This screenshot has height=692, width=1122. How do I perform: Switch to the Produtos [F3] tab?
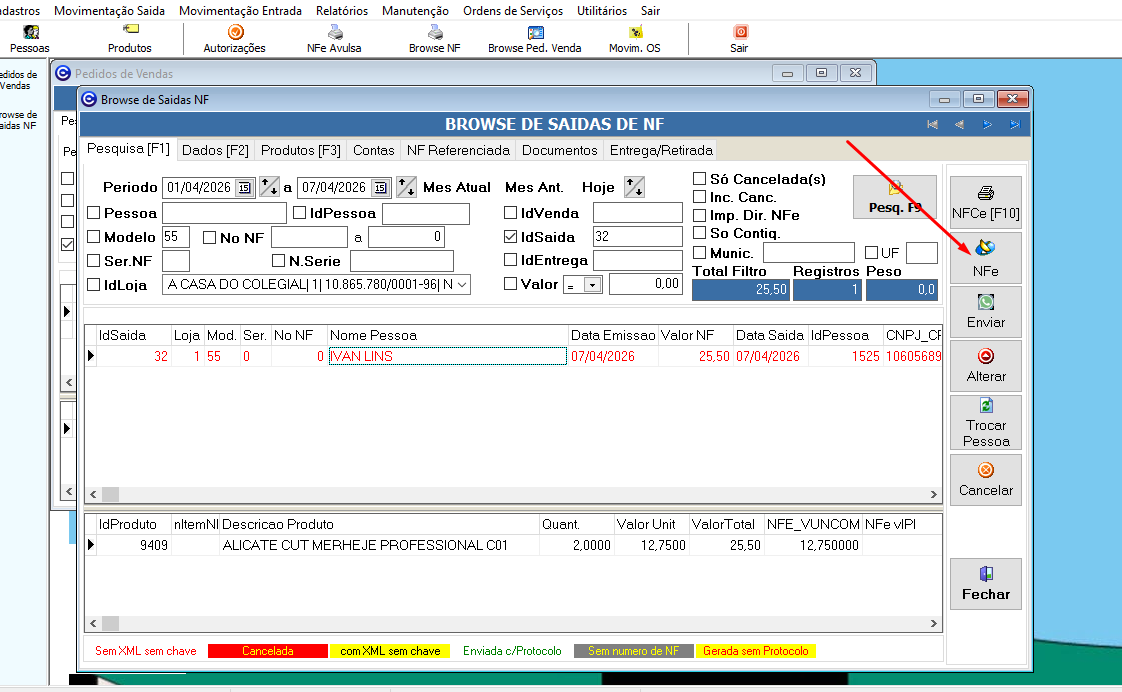pos(301,150)
